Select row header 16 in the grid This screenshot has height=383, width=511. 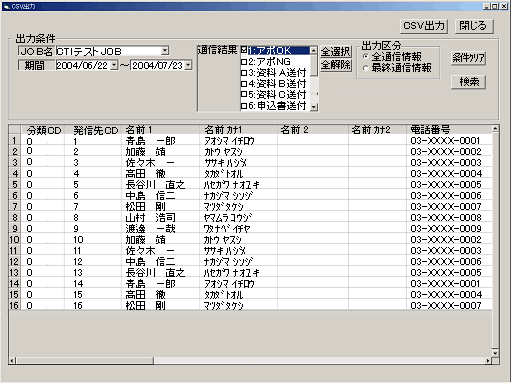[15, 305]
